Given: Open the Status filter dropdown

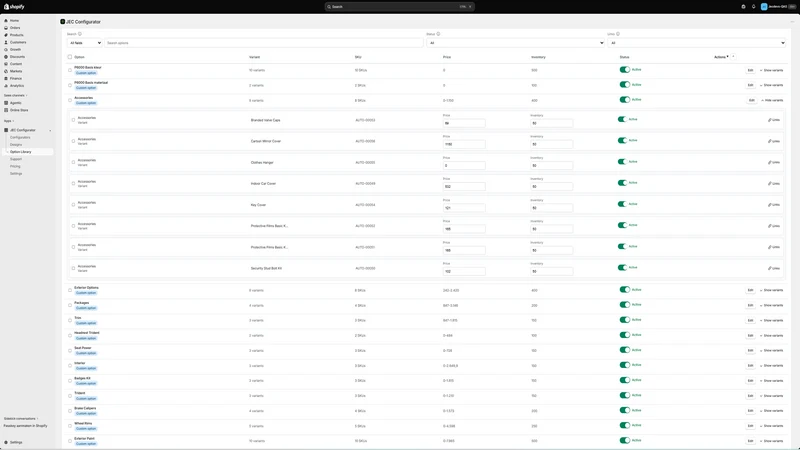Looking at the screenshot, I should [x=515, y=43].
